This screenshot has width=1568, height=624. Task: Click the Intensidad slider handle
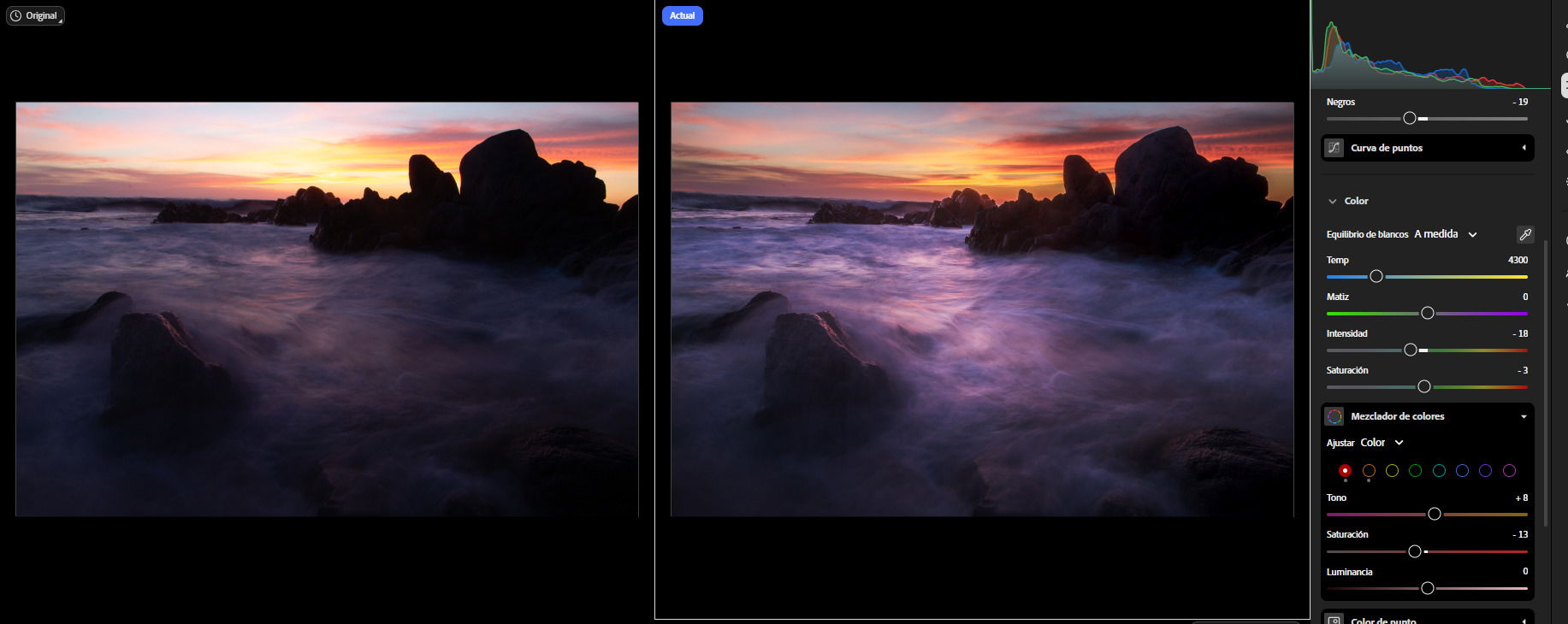1411,350
